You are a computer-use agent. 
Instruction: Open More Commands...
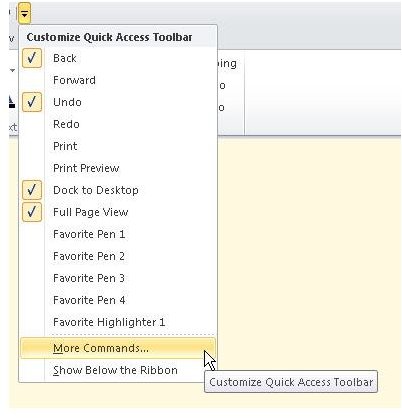pyautogui.click(x=118, y=348)
